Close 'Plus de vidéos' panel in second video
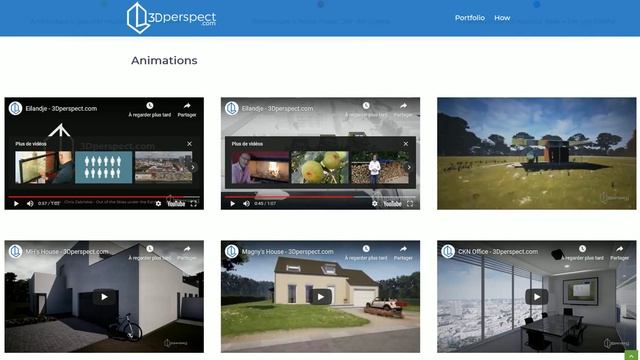 coord(406,144)
